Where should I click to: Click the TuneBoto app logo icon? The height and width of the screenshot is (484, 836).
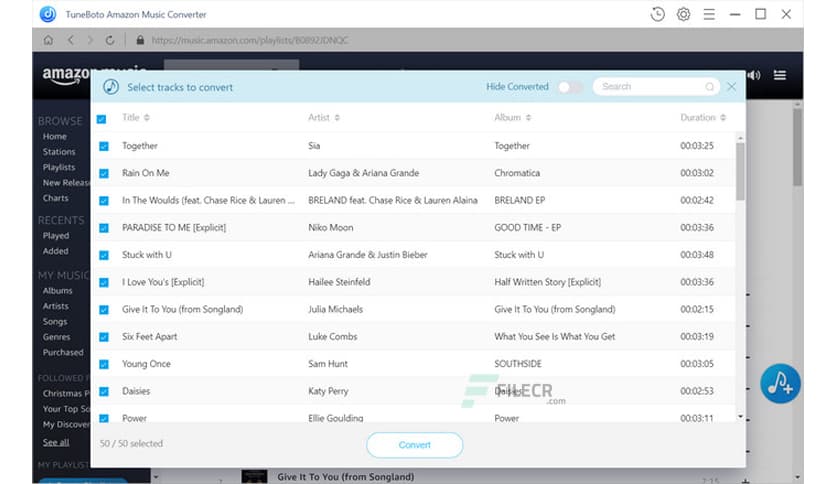[48, 14]
